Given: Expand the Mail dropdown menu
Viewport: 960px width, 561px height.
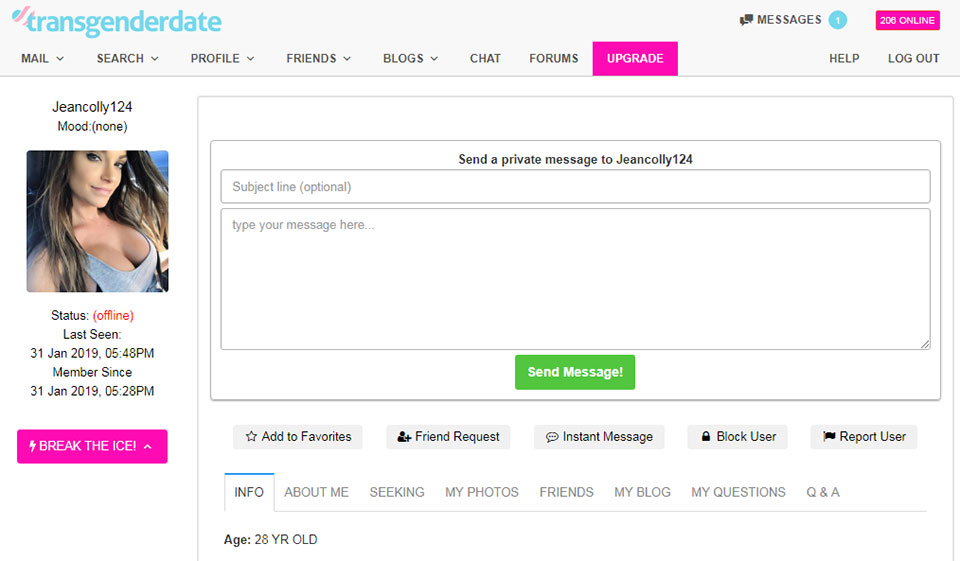Looking at the screenshot, I should pyautogui.click(x=42, y=58).
